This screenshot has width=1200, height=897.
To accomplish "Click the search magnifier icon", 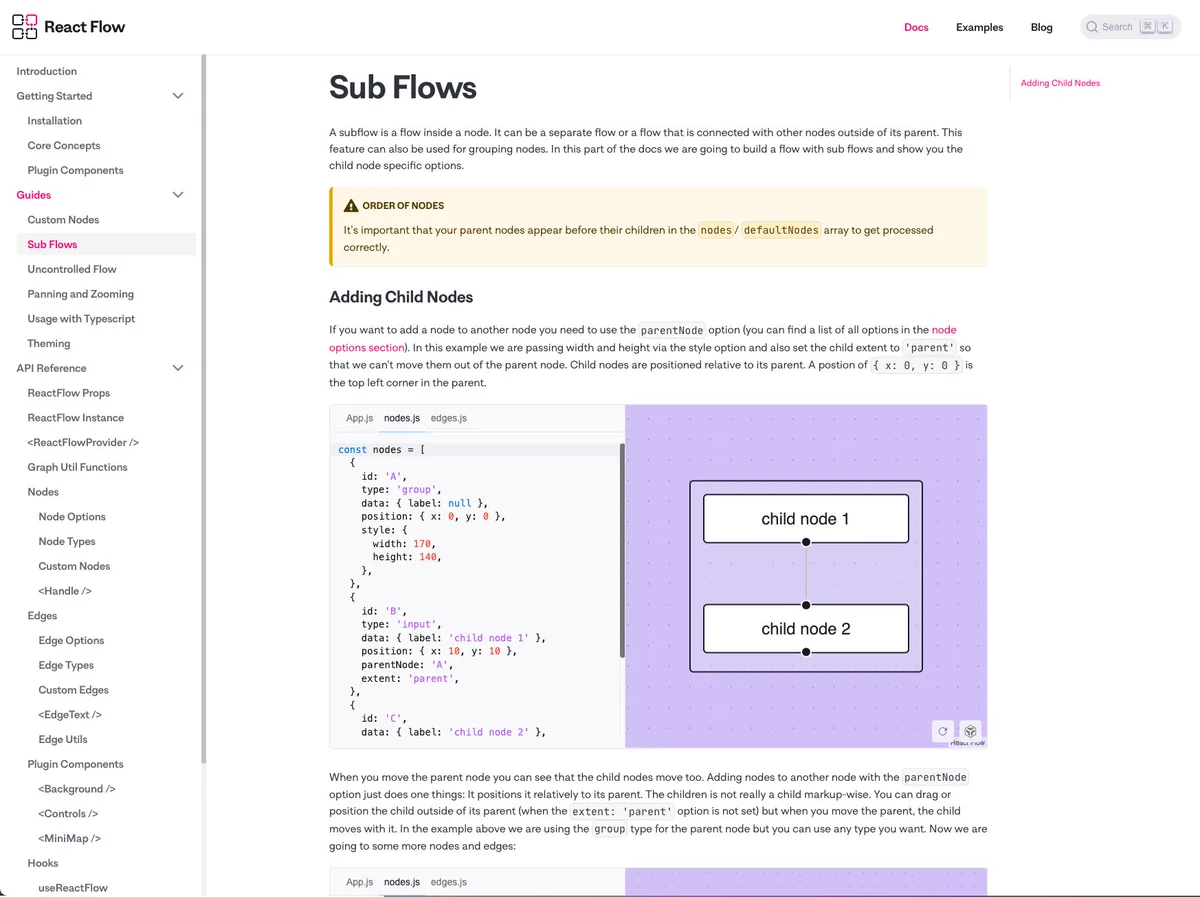I will pos(1093,27).
